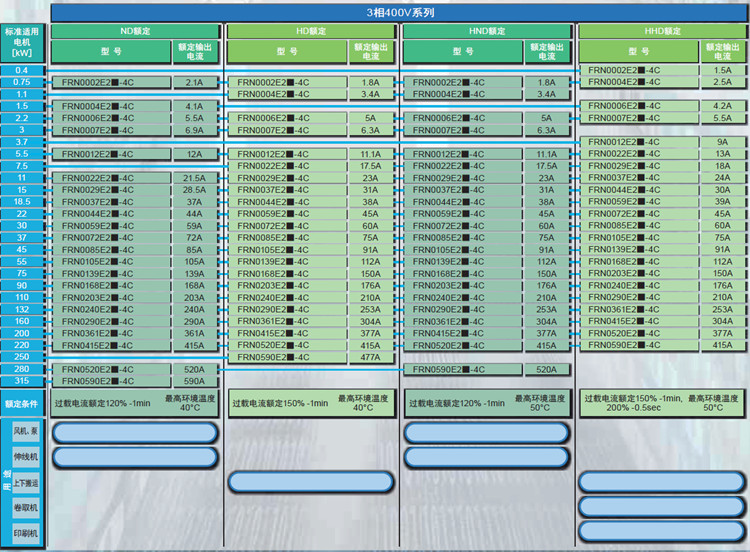The image size is (750, 552).
Task: Click the 110 kW motor row label
Action: [22, 298]
